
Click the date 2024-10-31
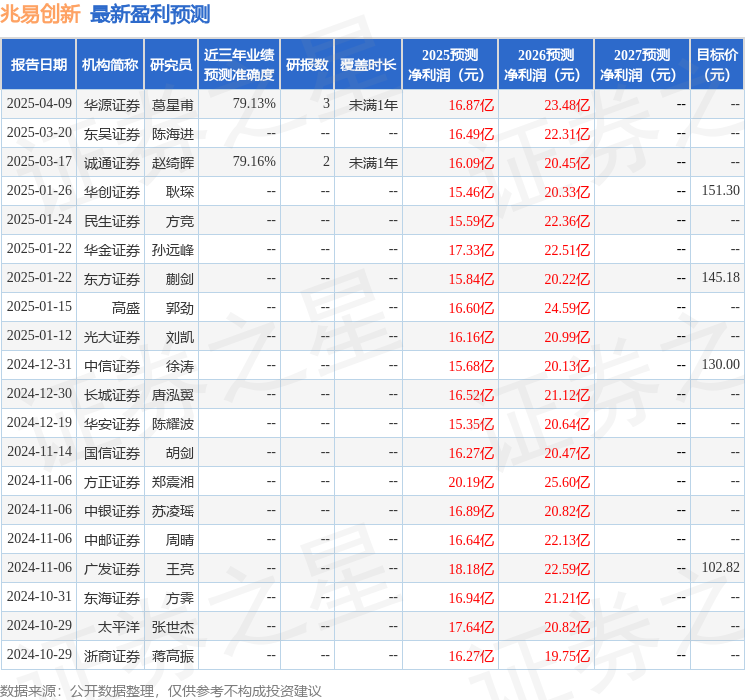(39, 596)
